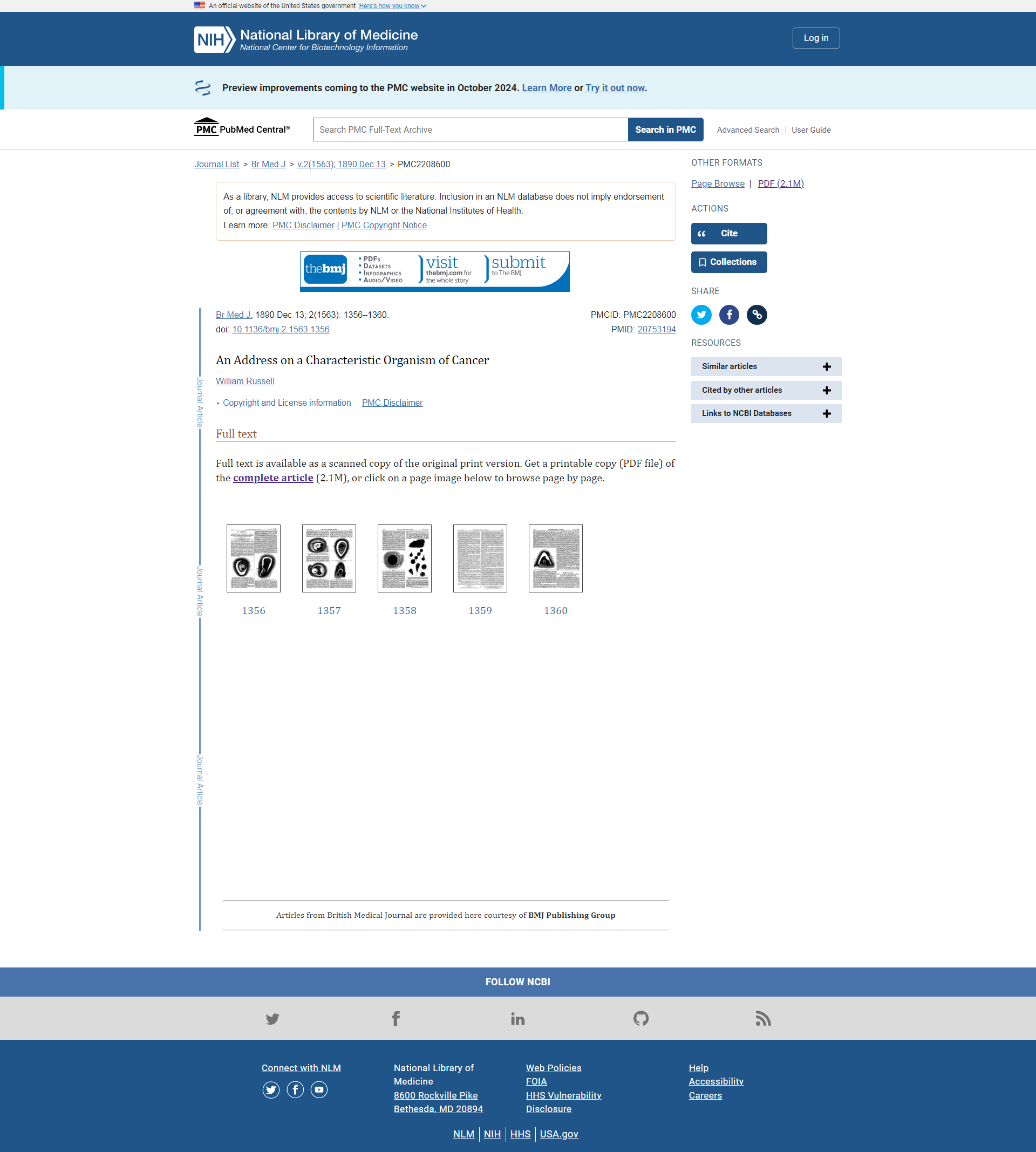Screen dimensions: 1036x1152
Task: Open HHS link in bottom footer row
Action: point(520,1134)
